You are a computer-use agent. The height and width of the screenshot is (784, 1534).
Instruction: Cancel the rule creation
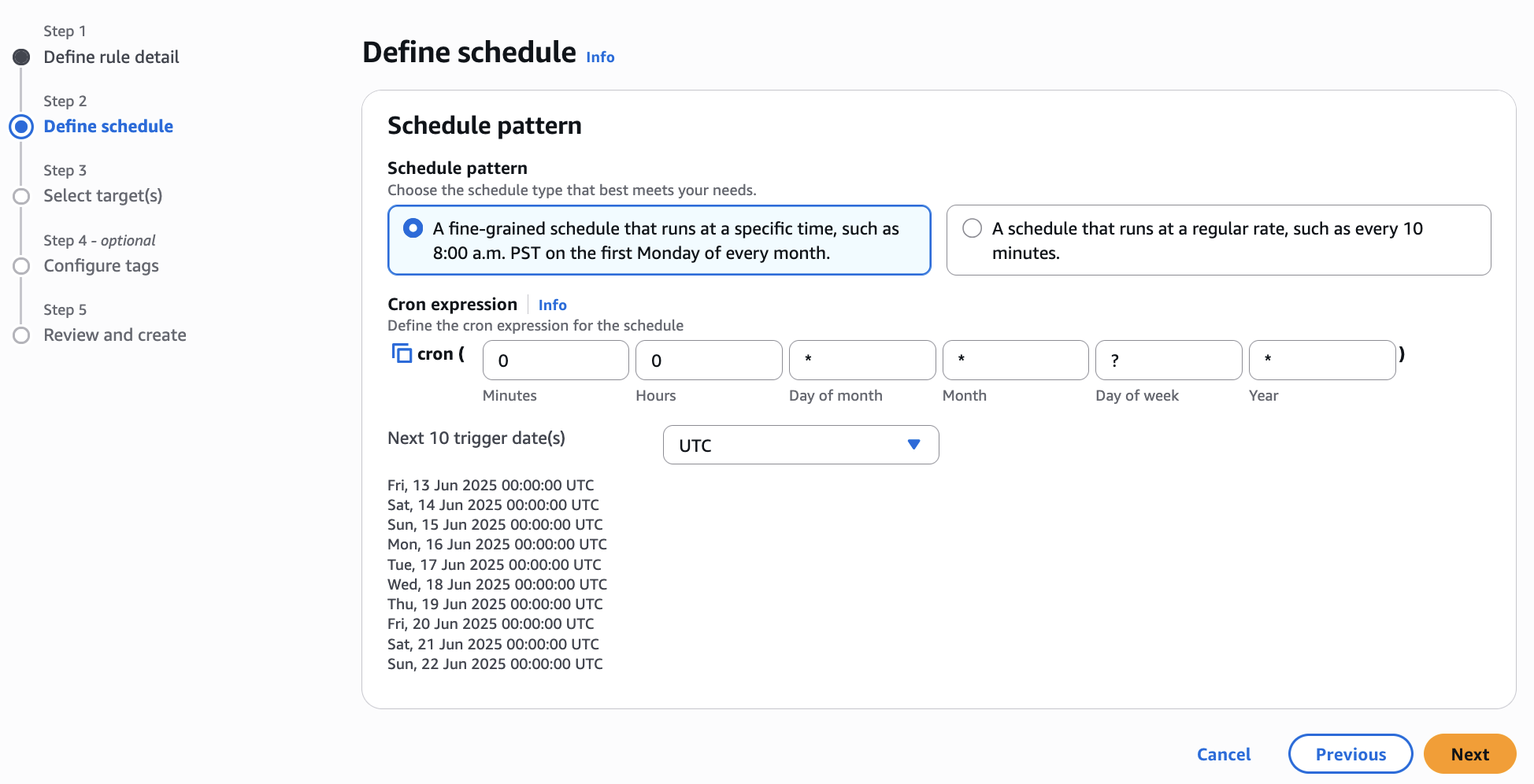pos(1223,754)
